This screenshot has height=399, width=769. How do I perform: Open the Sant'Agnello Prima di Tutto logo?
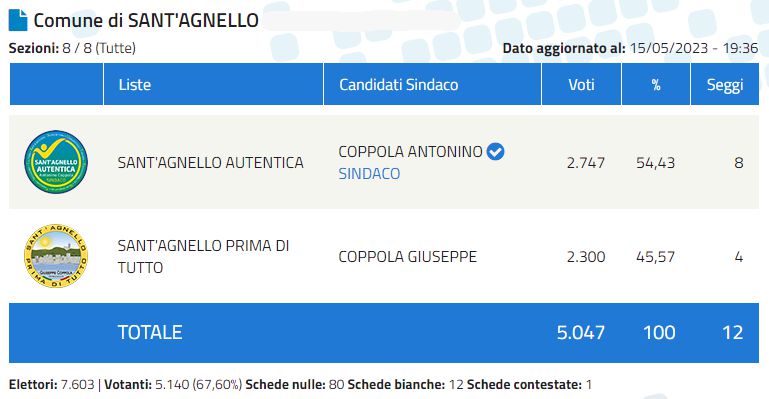click(x=56, y=256)
